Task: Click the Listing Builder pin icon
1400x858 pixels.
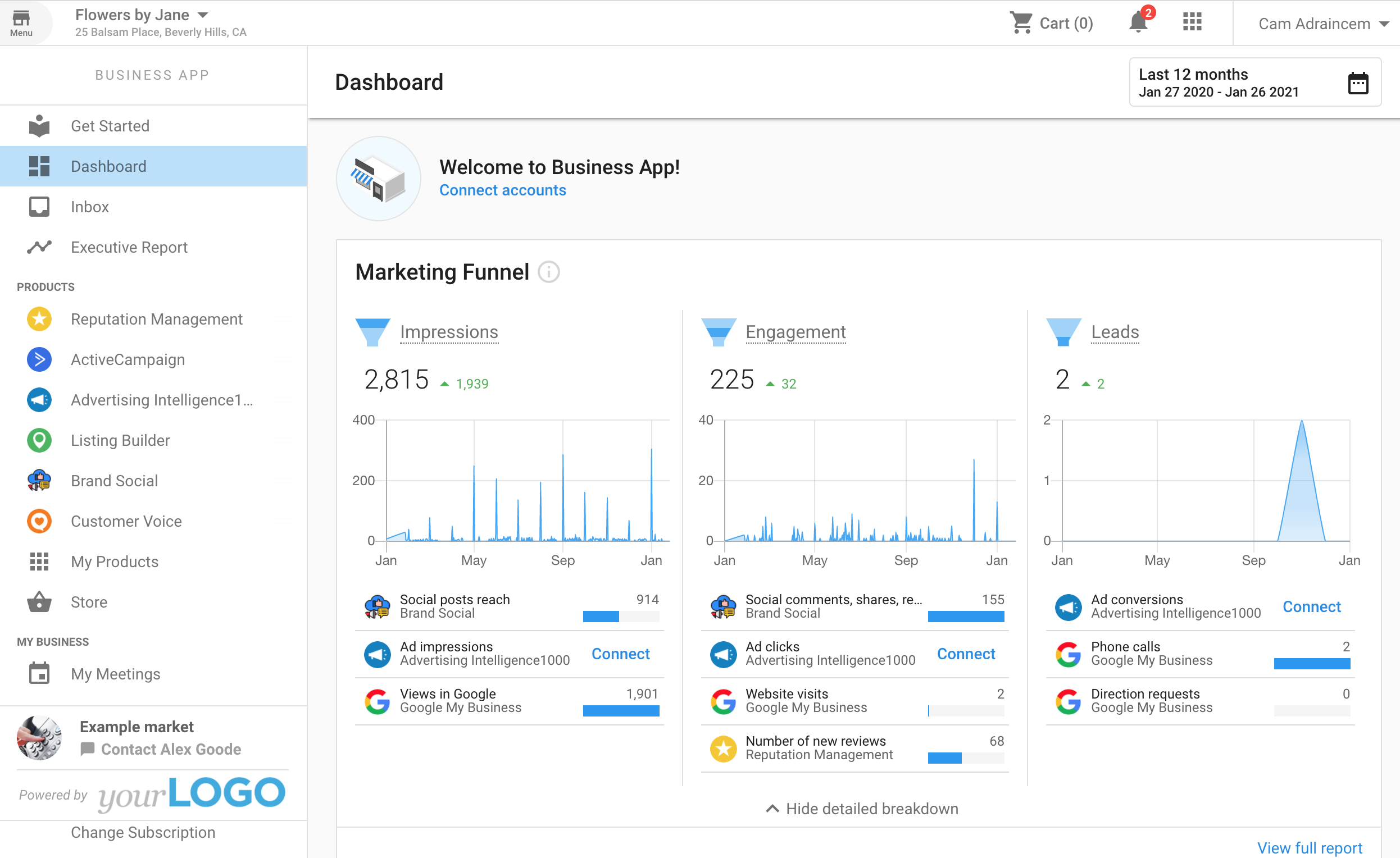Action: point(39,440)
